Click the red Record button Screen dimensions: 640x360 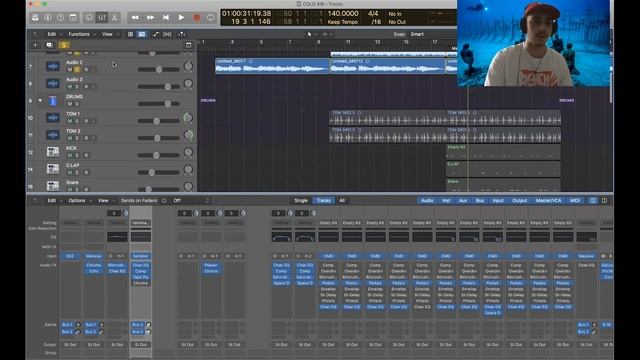(196, 18)
